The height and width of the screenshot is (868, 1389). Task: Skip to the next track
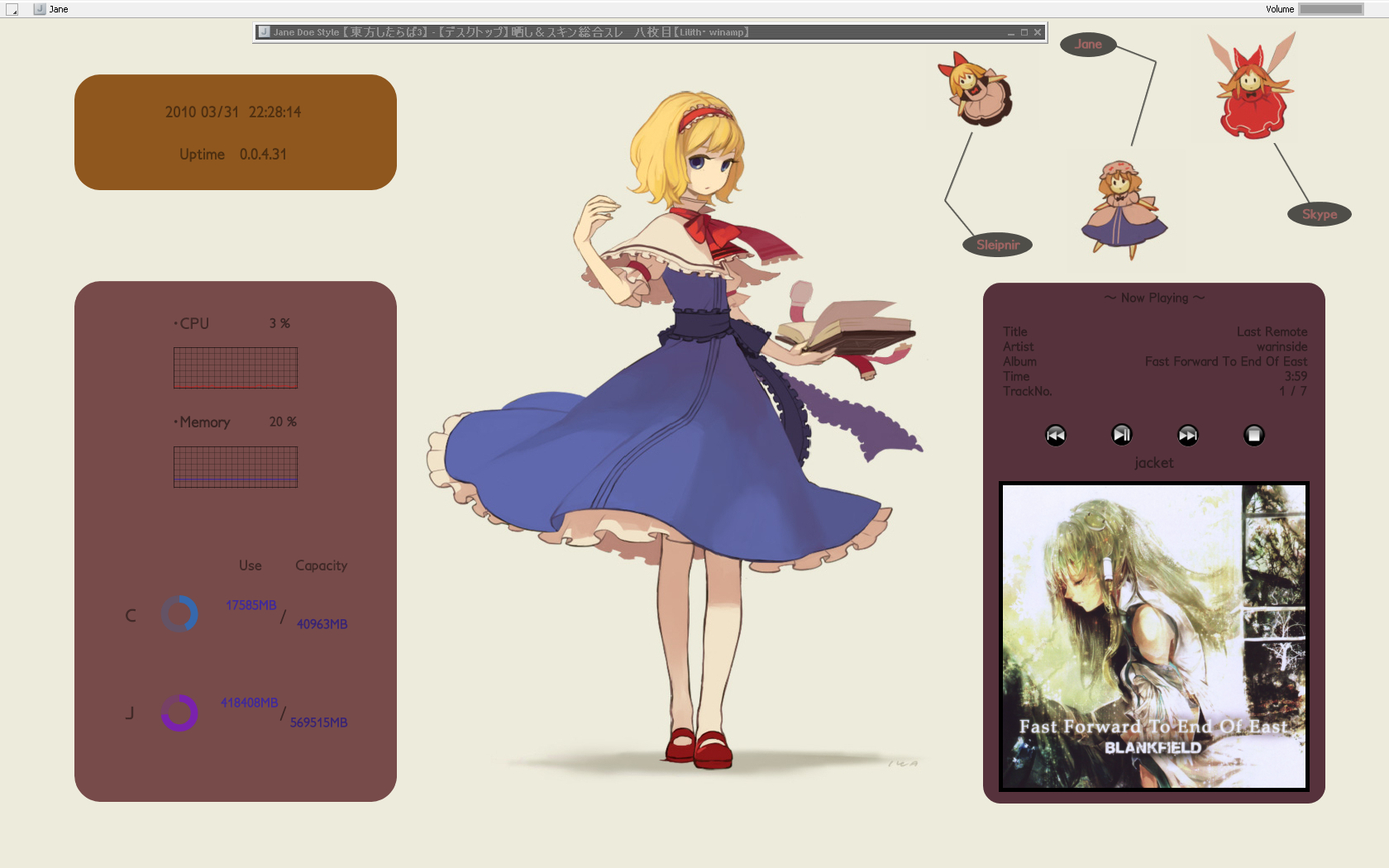1187,436
